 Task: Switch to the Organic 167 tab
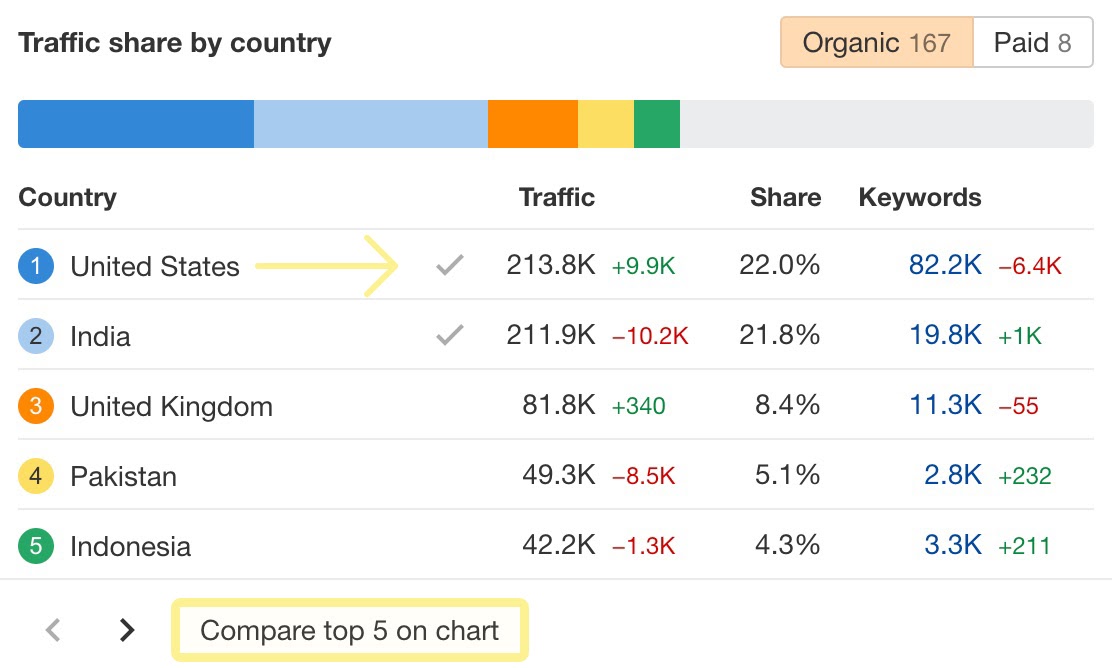coord(876,43)
